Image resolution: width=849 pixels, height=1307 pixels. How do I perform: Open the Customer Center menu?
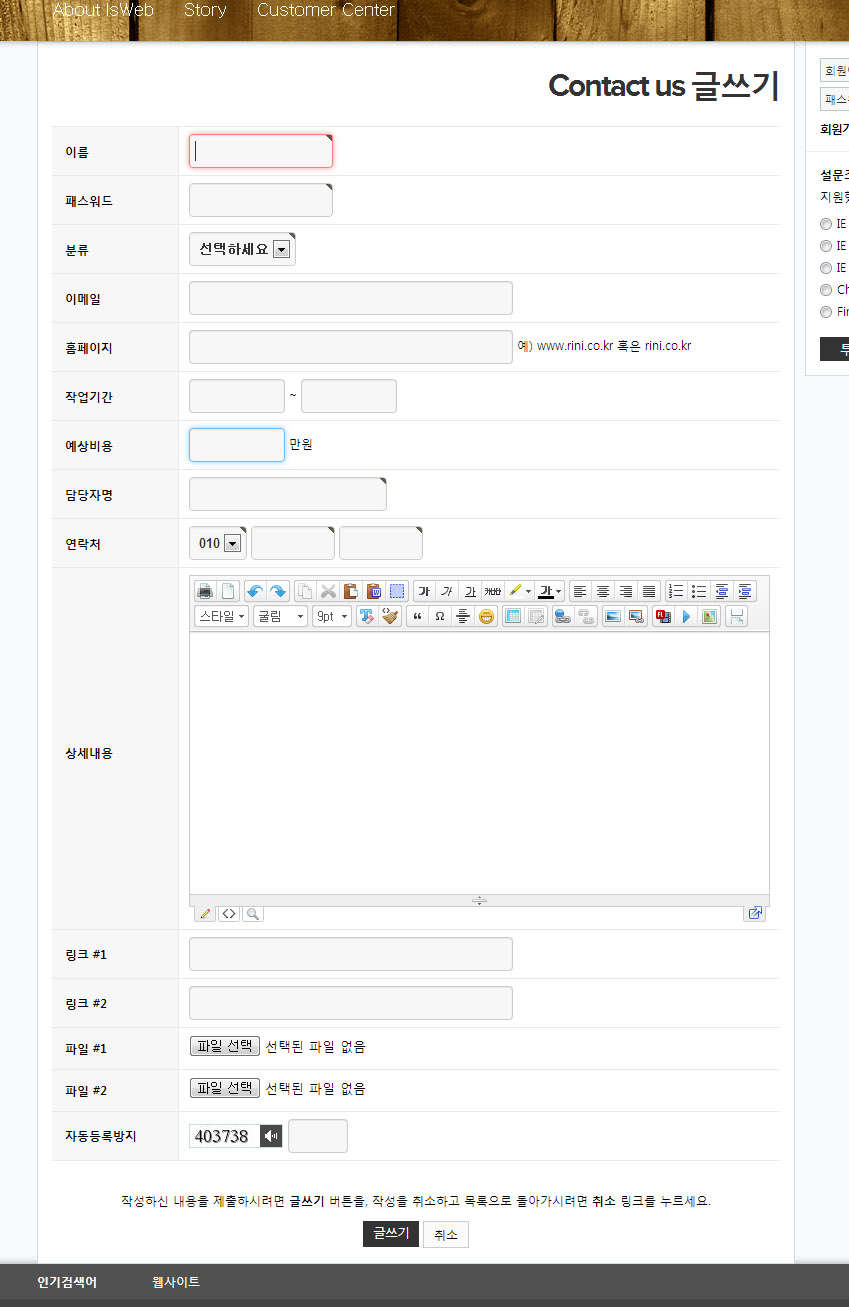pyautogui.click(x=326, y=10)
